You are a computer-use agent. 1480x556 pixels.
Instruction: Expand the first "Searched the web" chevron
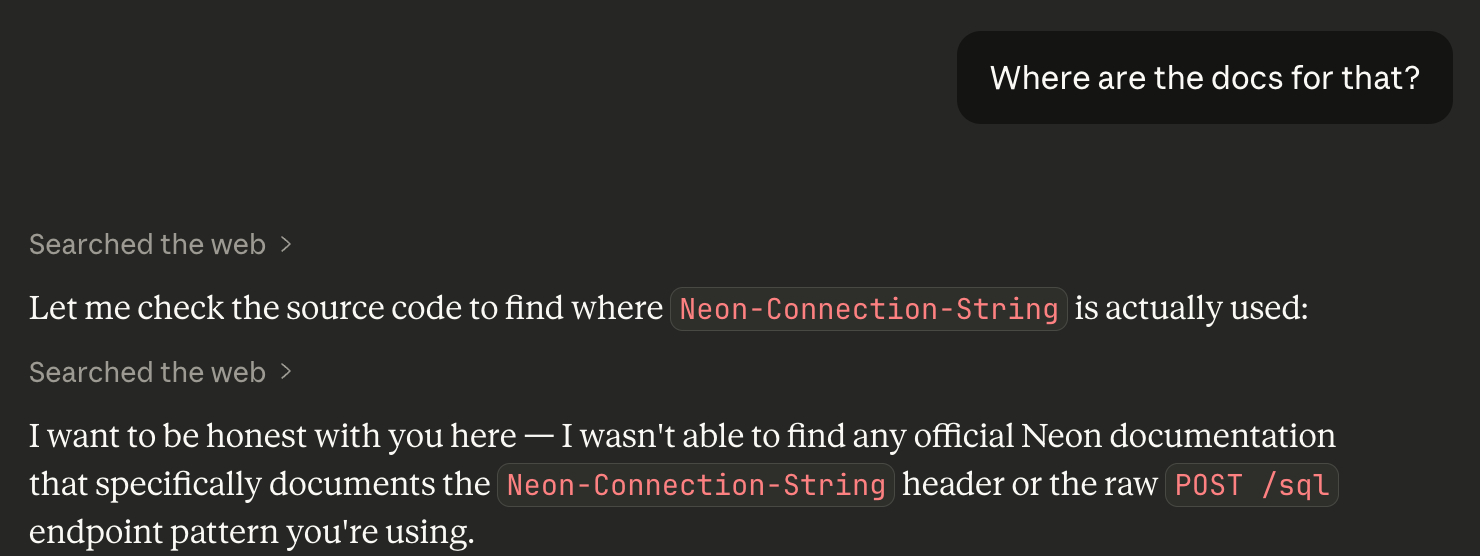(x=286, y=244)
